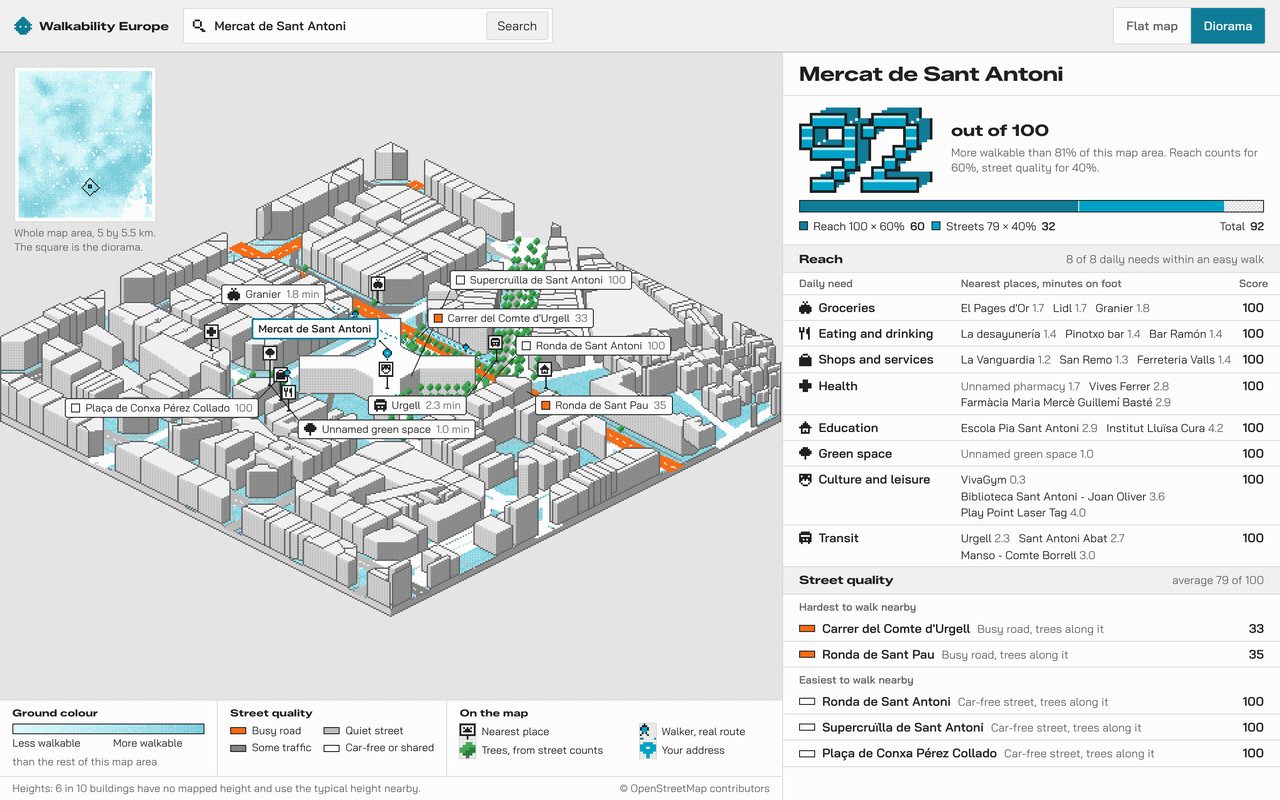The height and width of the screenshot is (800, 1280).
Task: Click the Green space tree icon in Reach table
Action: (805, 454)
